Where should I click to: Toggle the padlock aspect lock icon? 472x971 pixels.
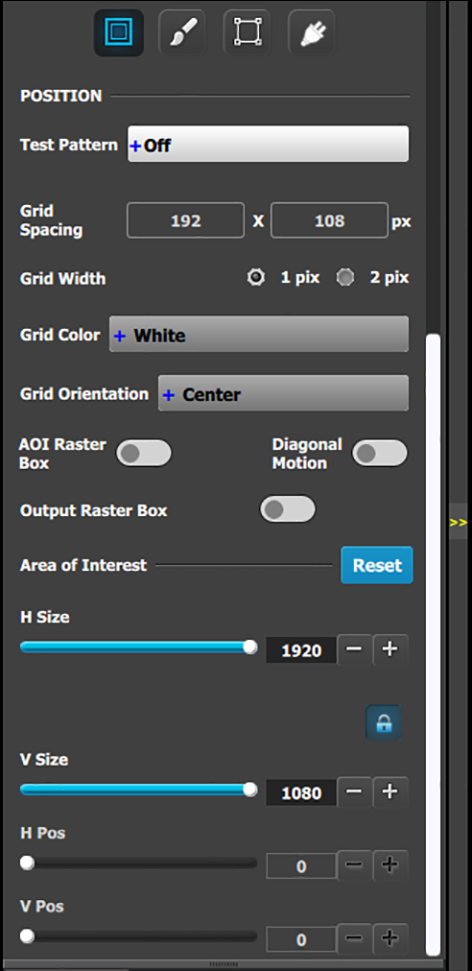point(383,722)
